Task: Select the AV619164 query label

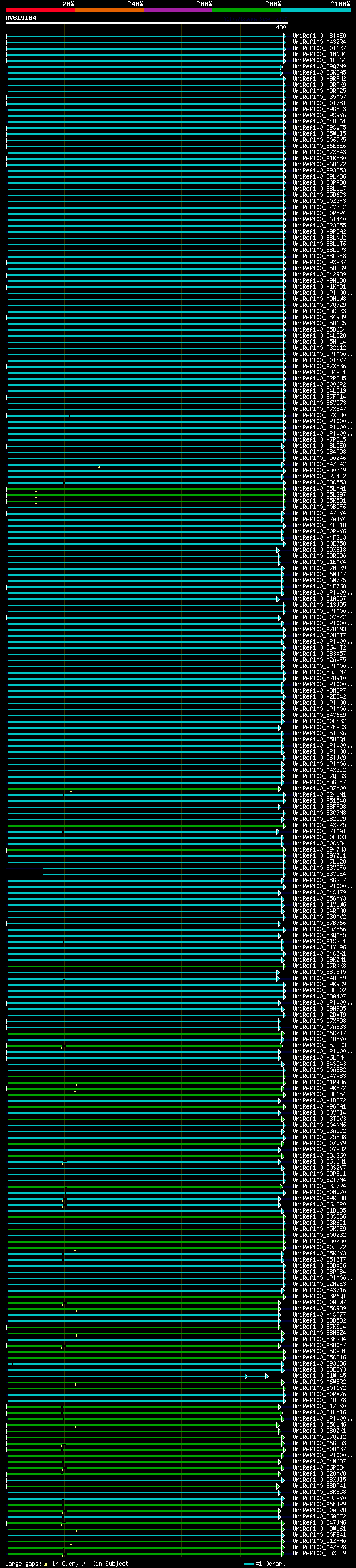Action: coord(21,18)
